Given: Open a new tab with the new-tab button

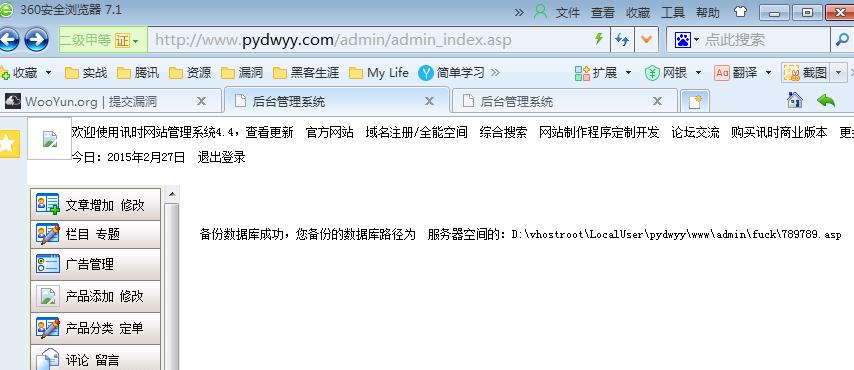Looking at the screenshot, I should pos(696,101).
